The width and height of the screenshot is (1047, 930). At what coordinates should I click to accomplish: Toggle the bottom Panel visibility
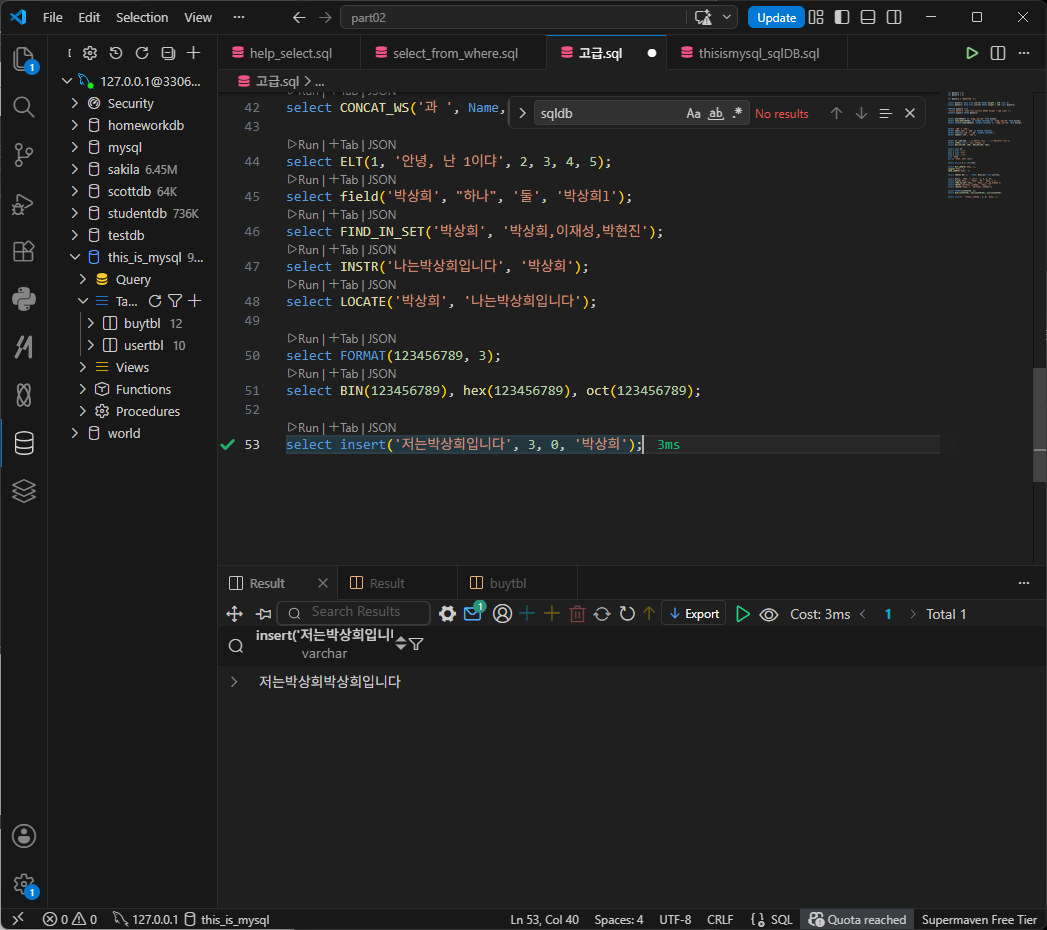(868, 17)
